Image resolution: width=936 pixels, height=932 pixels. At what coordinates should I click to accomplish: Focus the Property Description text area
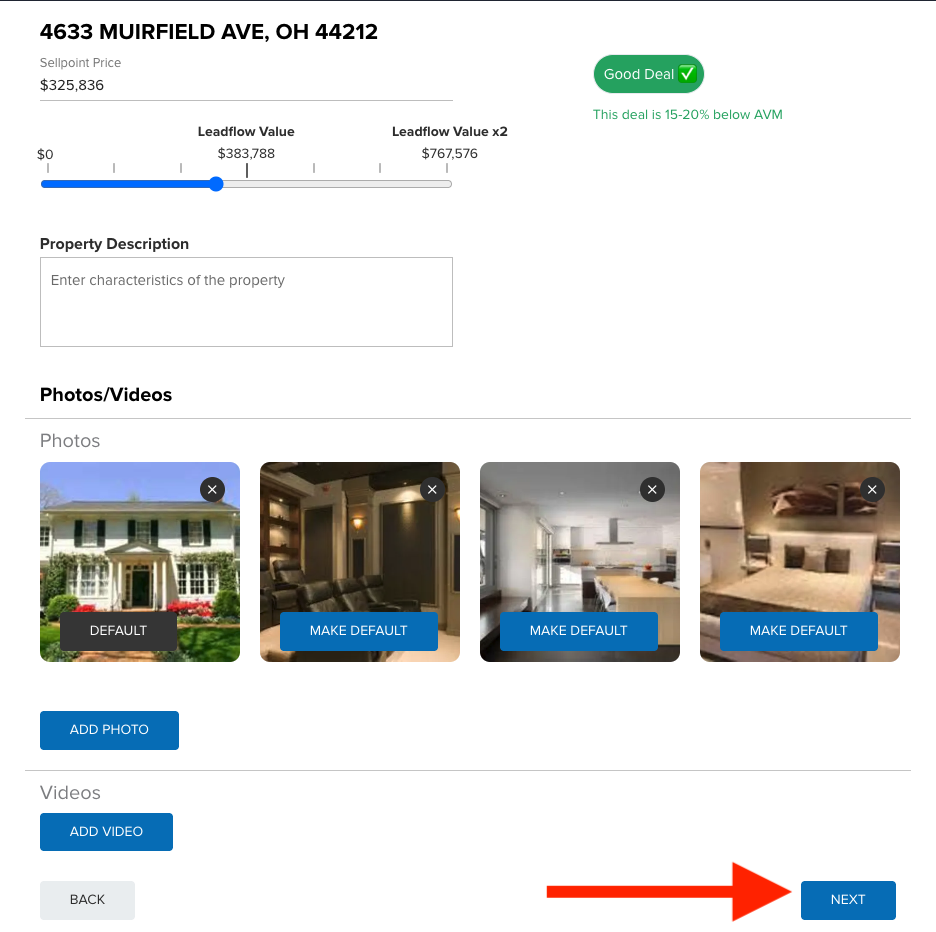pyautogui.click(x=246, y=302)
